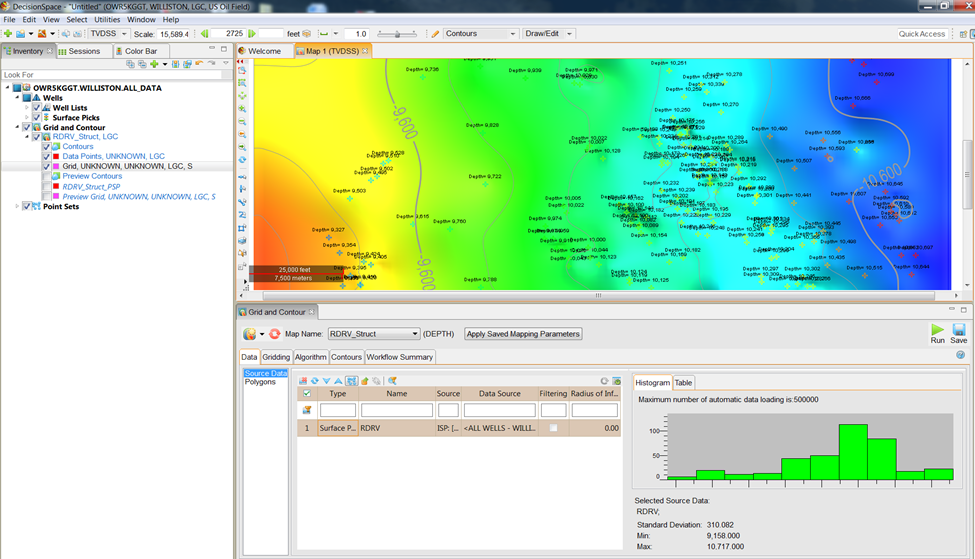
Task: Click the filter icon in Source Data toolbar
Action: point(392,381)
